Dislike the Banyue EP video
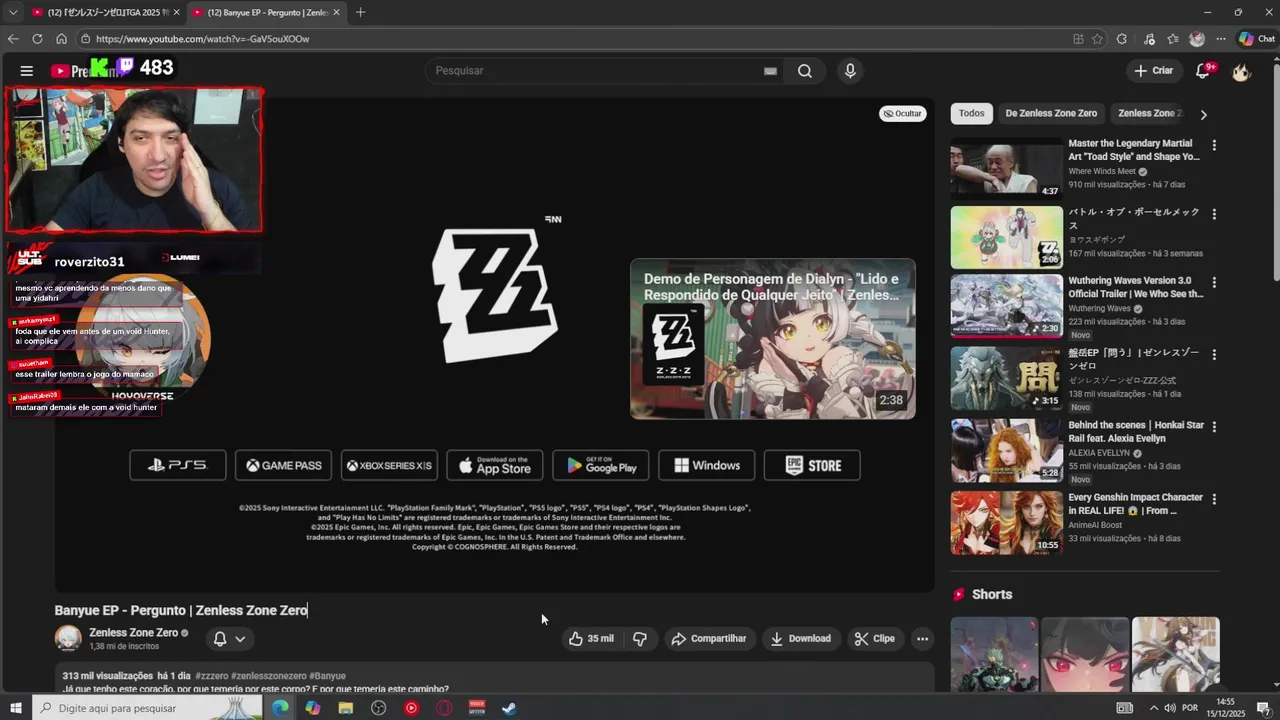This screenshot has height=720, width=1280. click(640, 639)
